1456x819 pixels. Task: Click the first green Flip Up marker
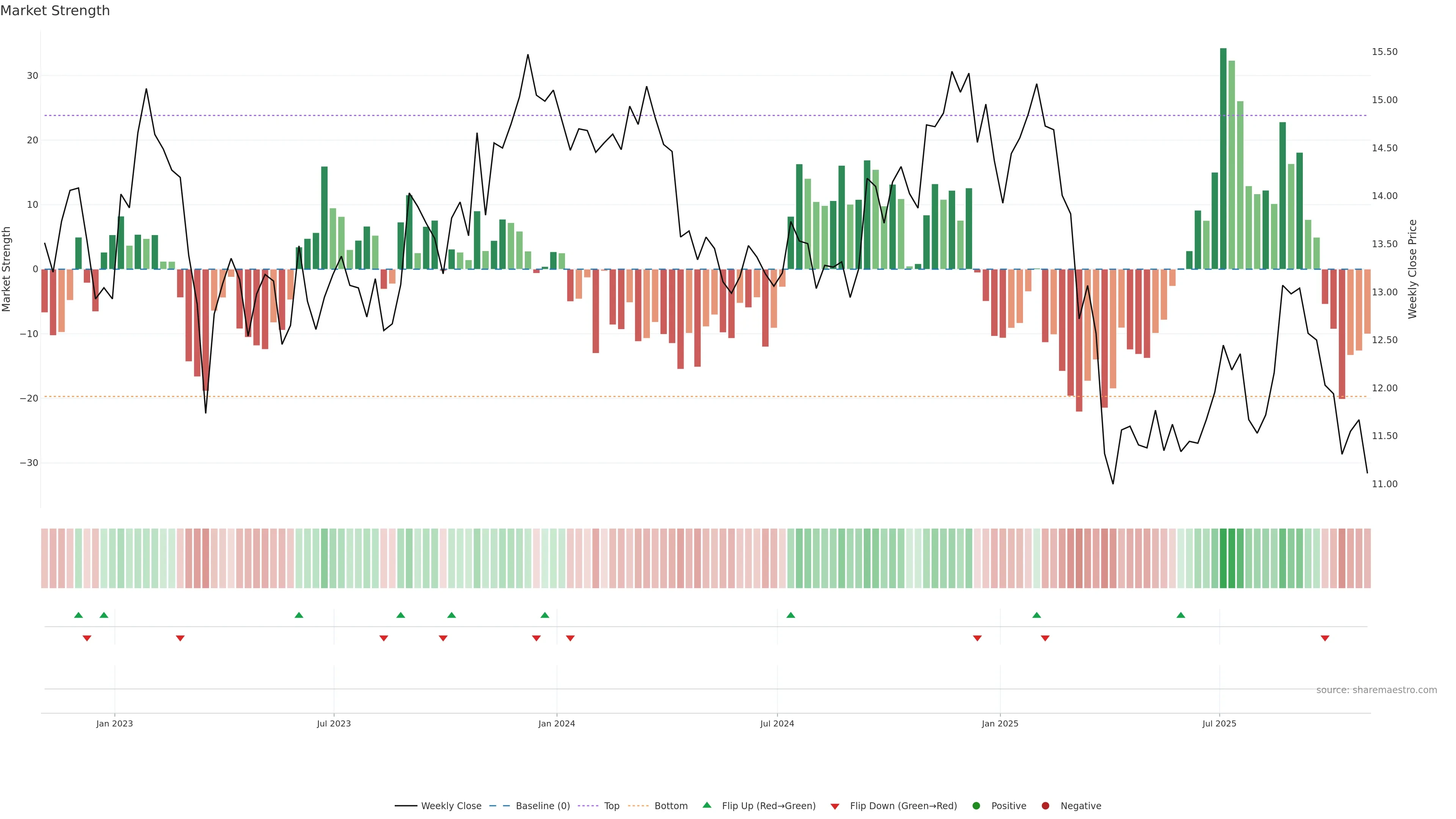point(78,615)
